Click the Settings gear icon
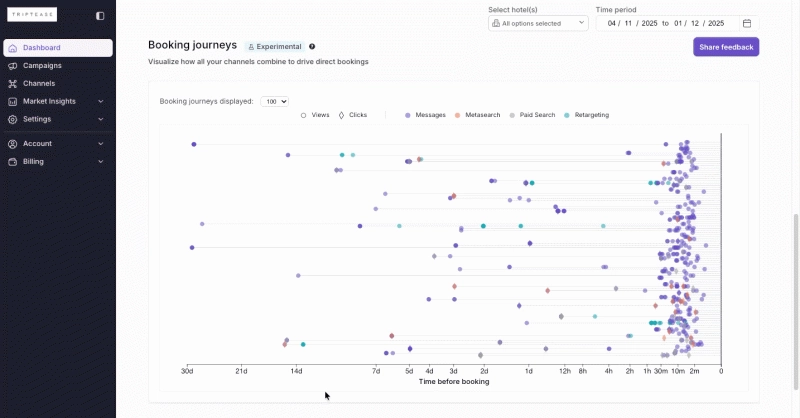The height and width of the screenshot is (418, 800). 13,120
